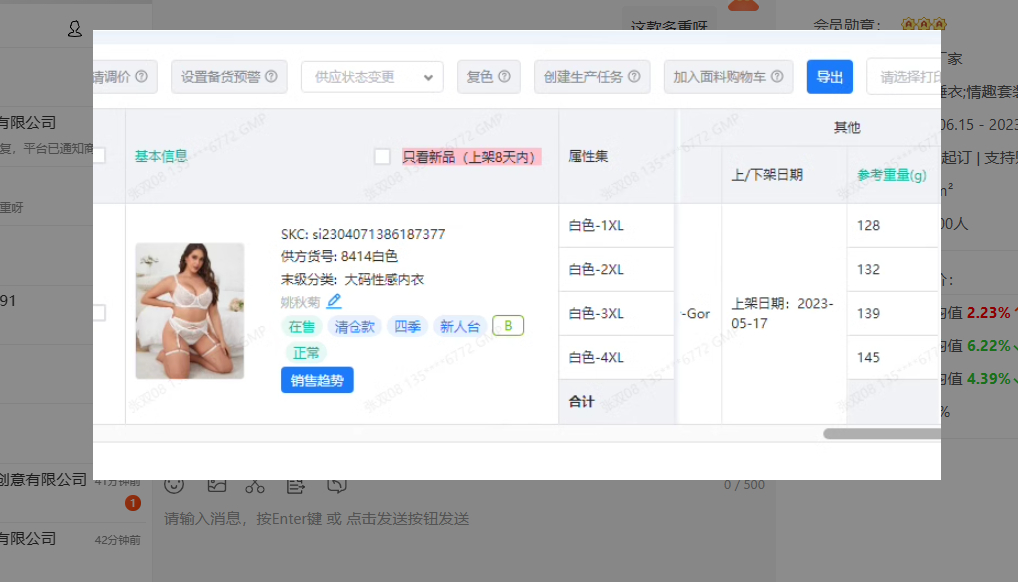The width and height of the screenshot is (1018, 582).
Task: Click the 四季 tag
Action: [x=407, y=326]
